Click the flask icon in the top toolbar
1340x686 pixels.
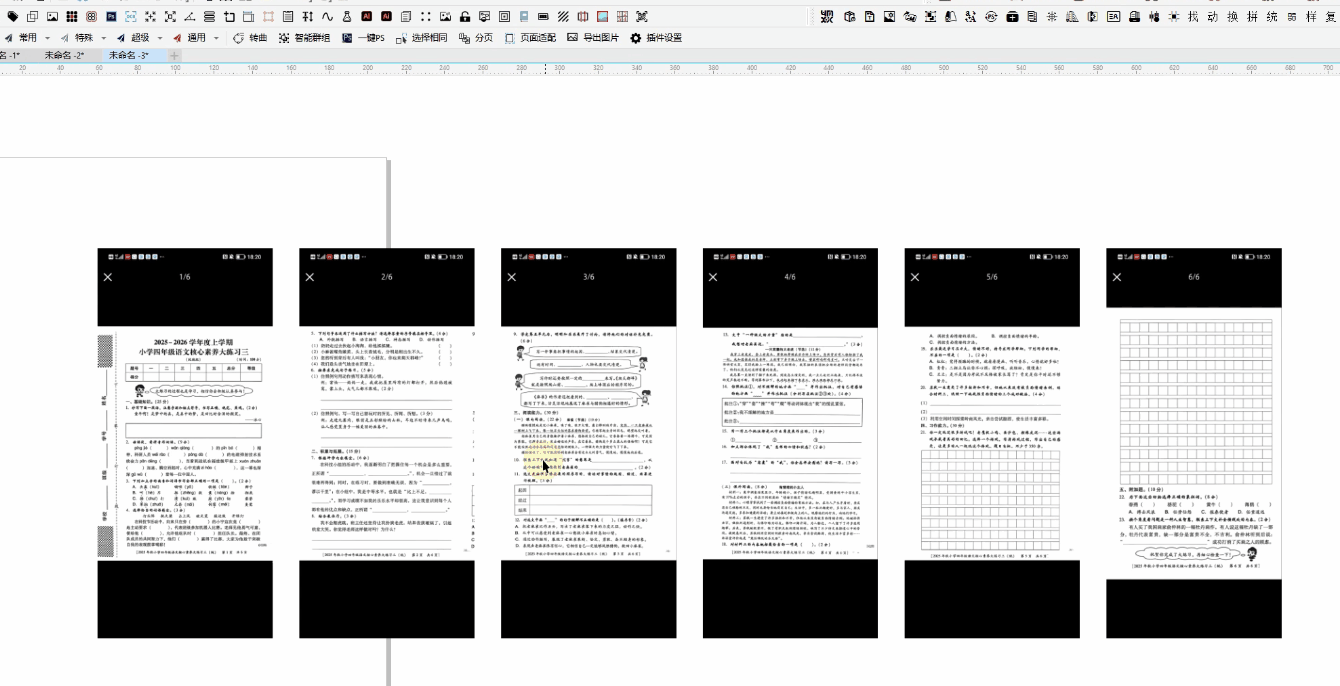coord(347,17)
